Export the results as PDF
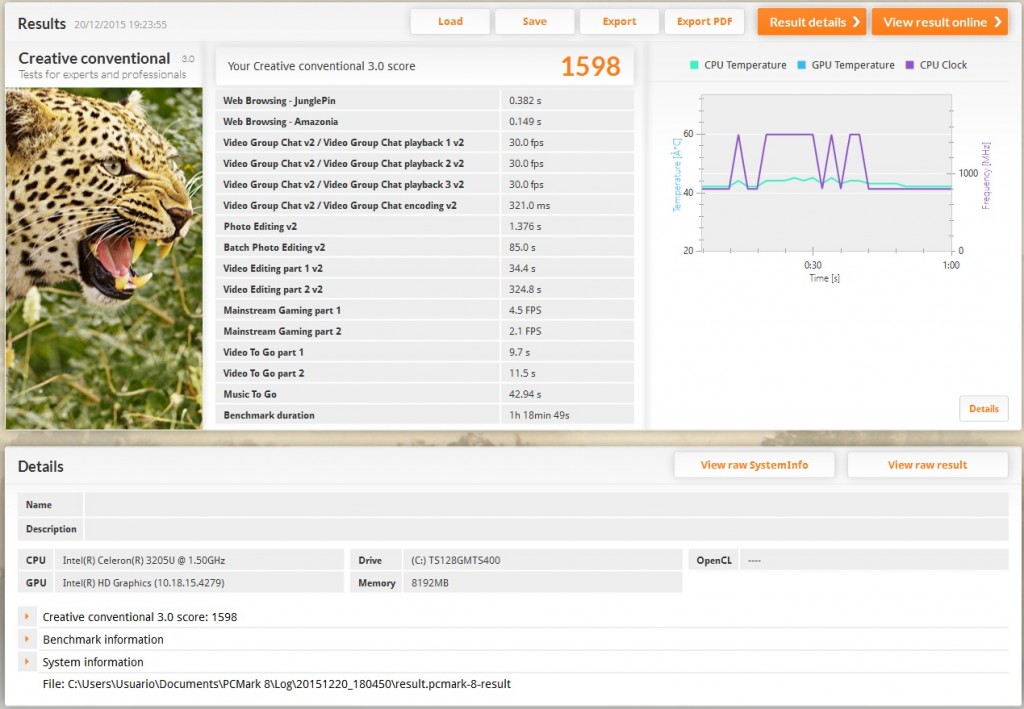 coord(704,22)
